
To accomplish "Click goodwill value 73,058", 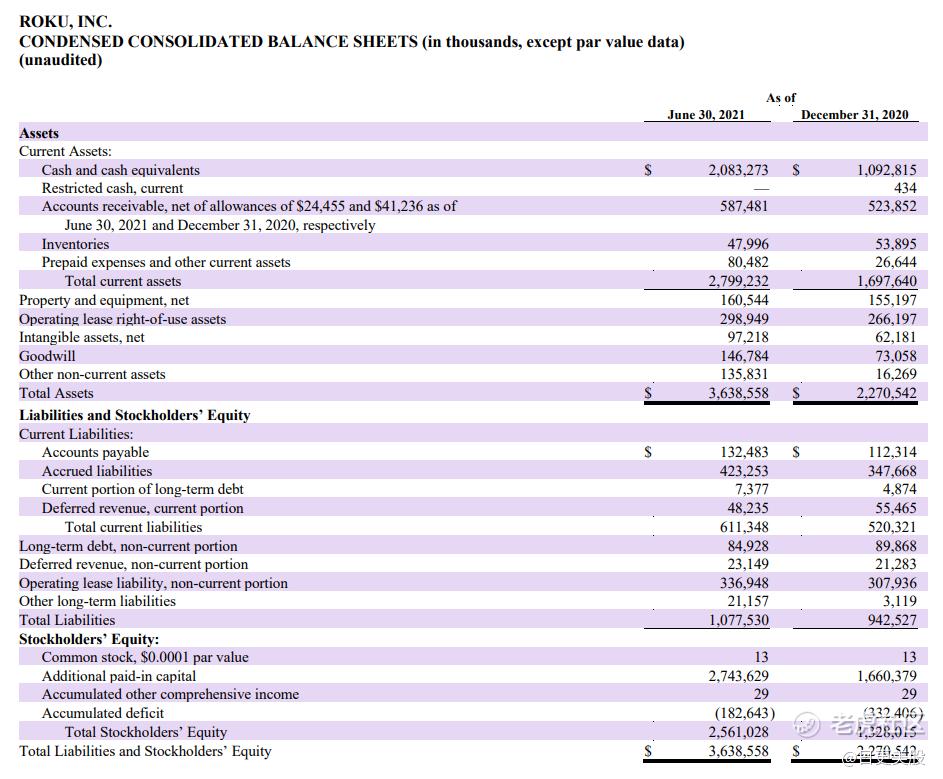I will pos(896,356).
